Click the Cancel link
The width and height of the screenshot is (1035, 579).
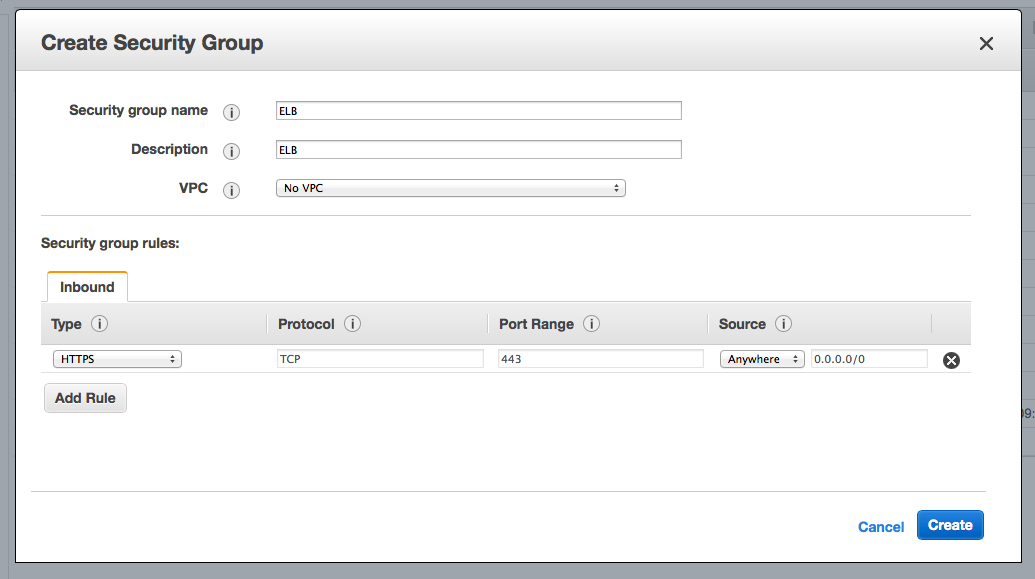[881, 527]
